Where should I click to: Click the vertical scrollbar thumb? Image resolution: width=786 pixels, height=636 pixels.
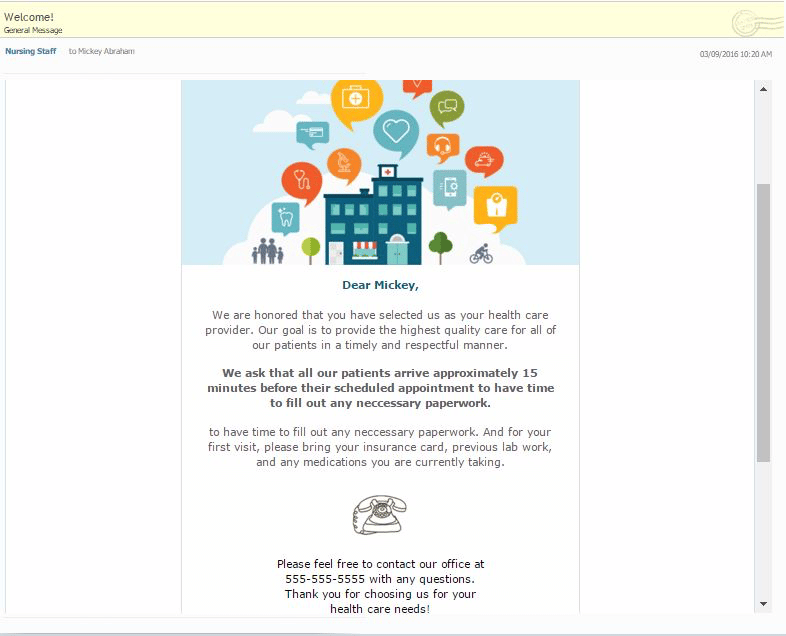[x=763, y=323]
